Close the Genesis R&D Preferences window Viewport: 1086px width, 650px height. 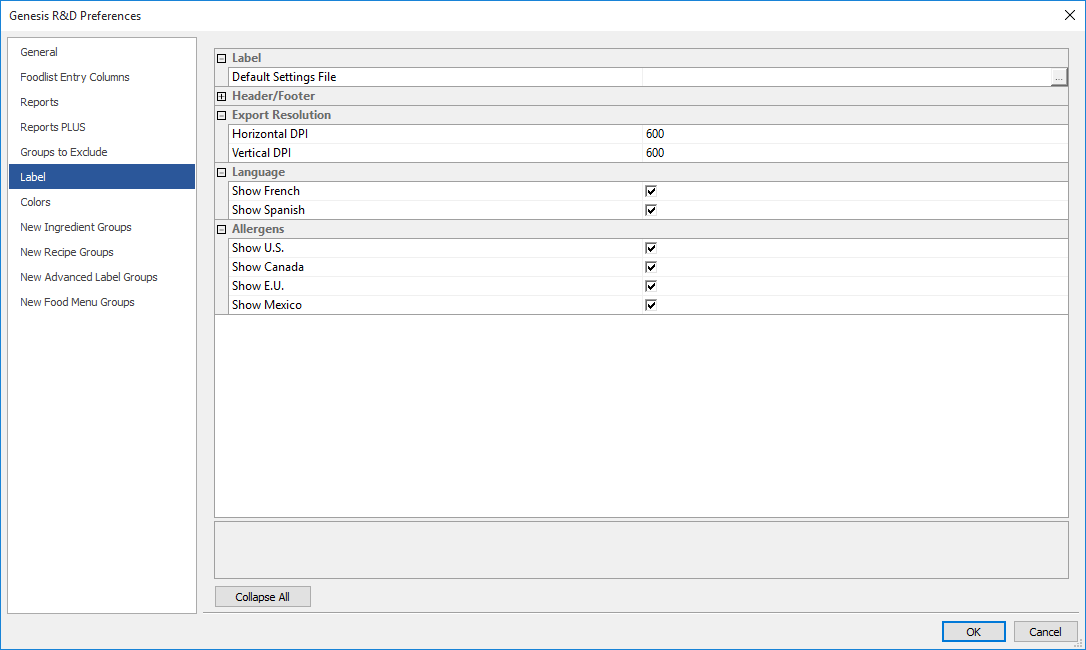pyautogui.click(x=1069, y=15)
